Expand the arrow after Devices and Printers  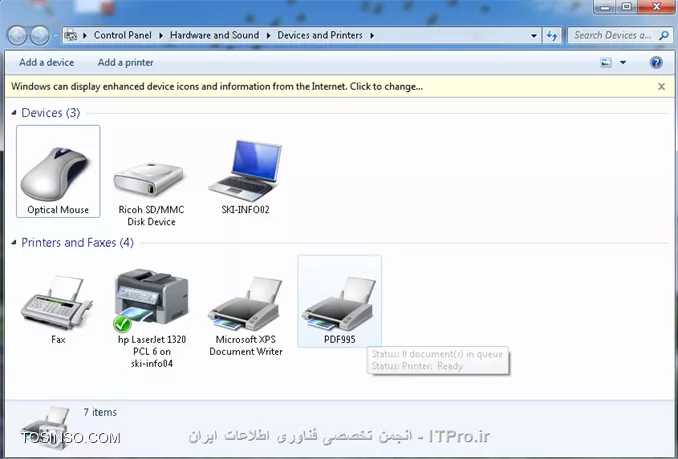pyautogui.click(x=372, y=35)
